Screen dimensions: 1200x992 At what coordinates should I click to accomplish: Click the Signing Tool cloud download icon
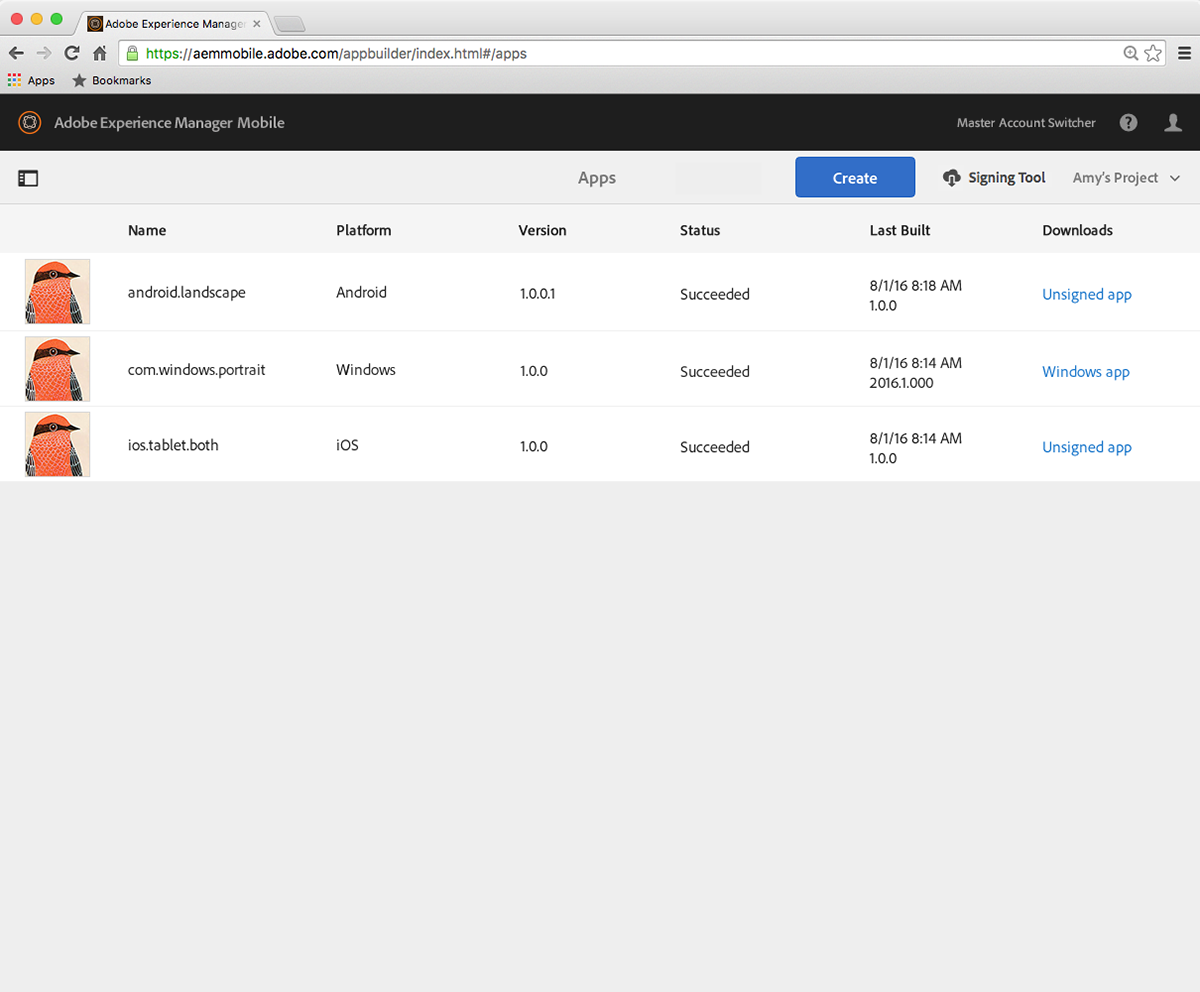click(x=952, y=178)
